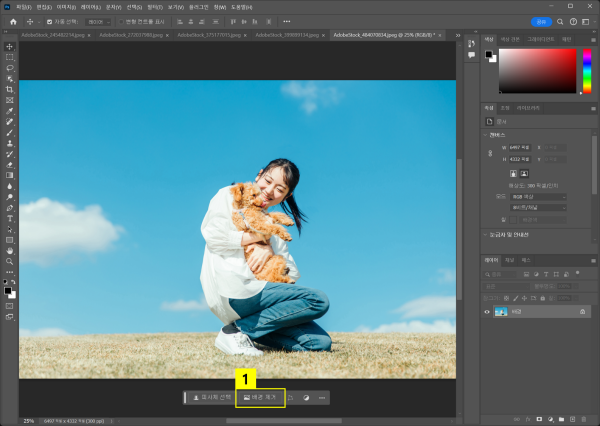Pick a hue on the rainbow color slider
The image size is (600, 426).
click(585, 70)
